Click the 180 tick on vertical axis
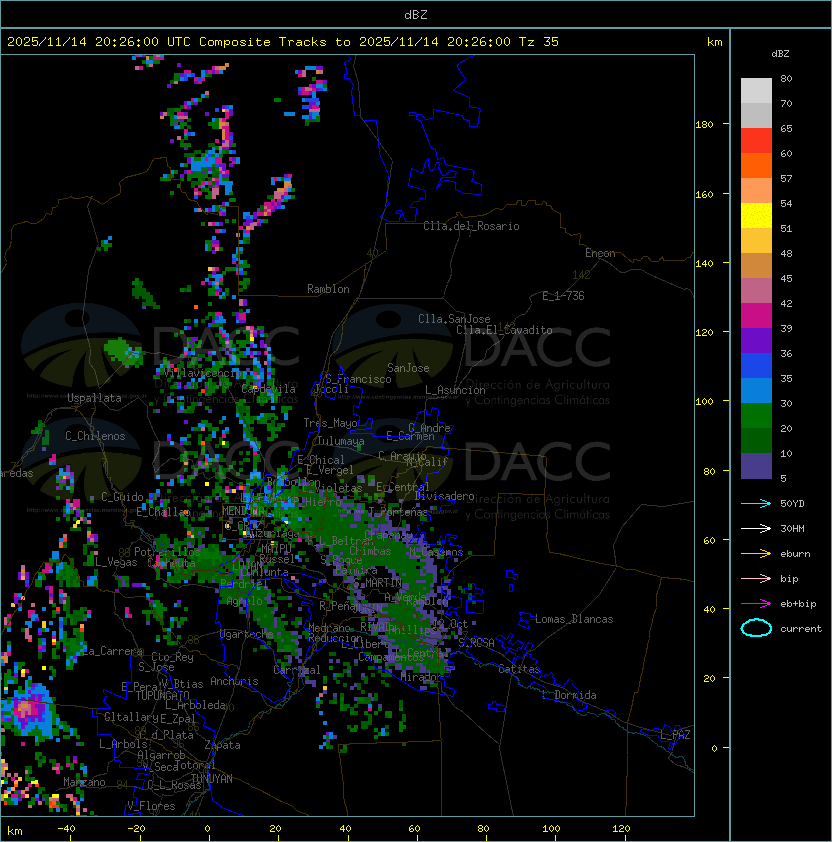The width and height of the screenshot is (832, 842). (704, 125)
